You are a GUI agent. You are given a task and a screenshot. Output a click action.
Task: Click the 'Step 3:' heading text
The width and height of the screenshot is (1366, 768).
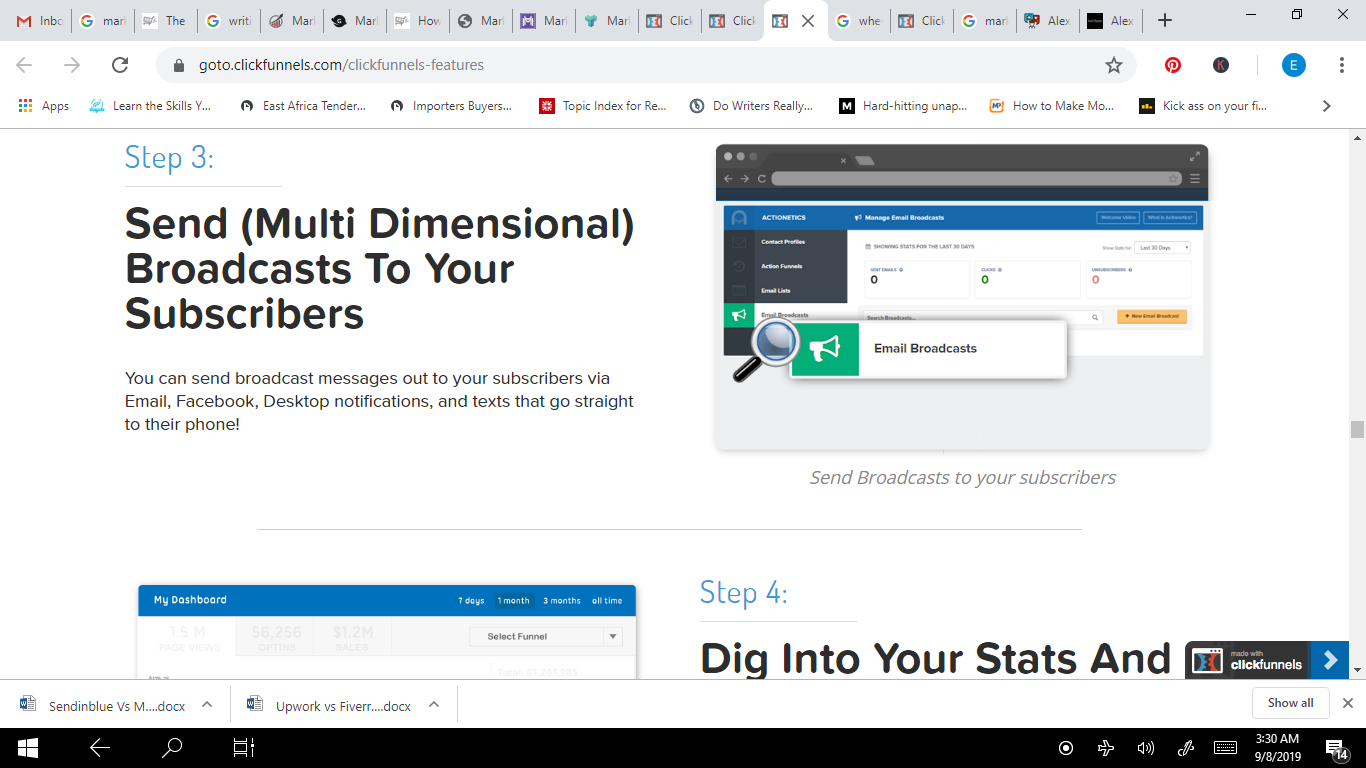coord(170,158)
